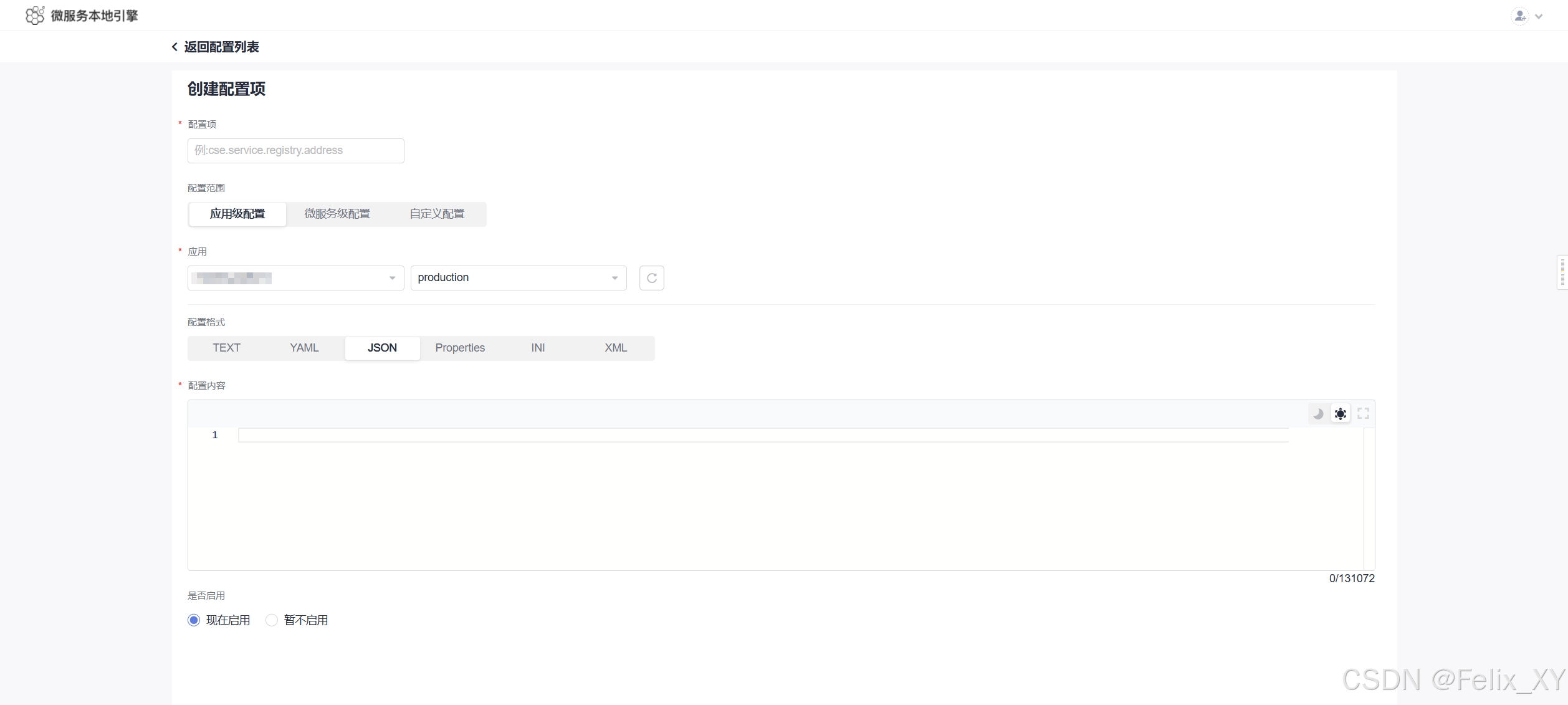Choose 微服务级配置 scope option

pyautogui.click(x=337, y=214)
